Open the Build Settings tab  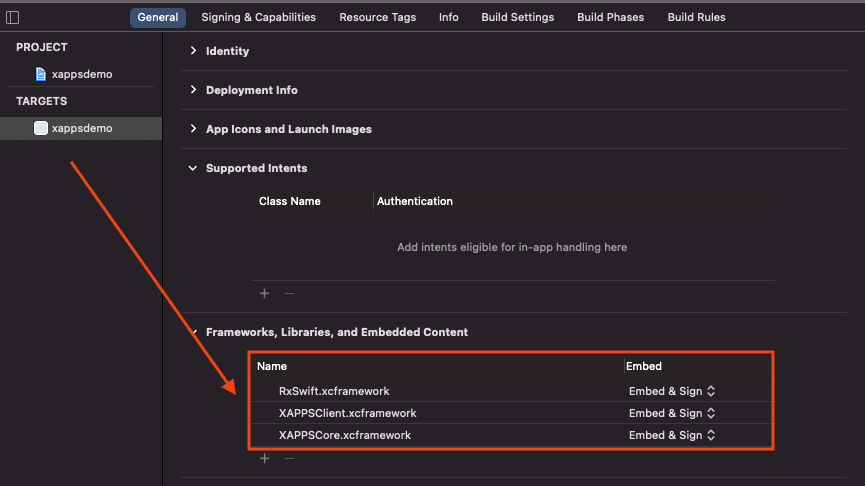click(x=517, y=17)
